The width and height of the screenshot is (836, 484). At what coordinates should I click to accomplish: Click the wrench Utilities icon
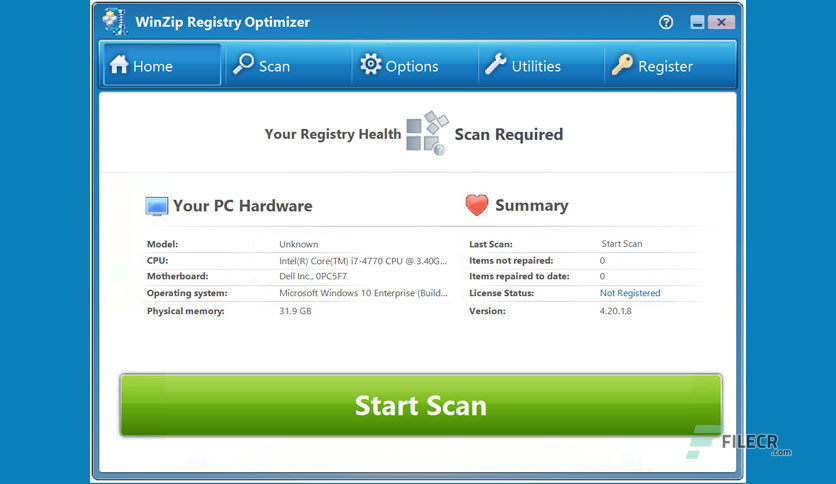click(x=495, y=64)
